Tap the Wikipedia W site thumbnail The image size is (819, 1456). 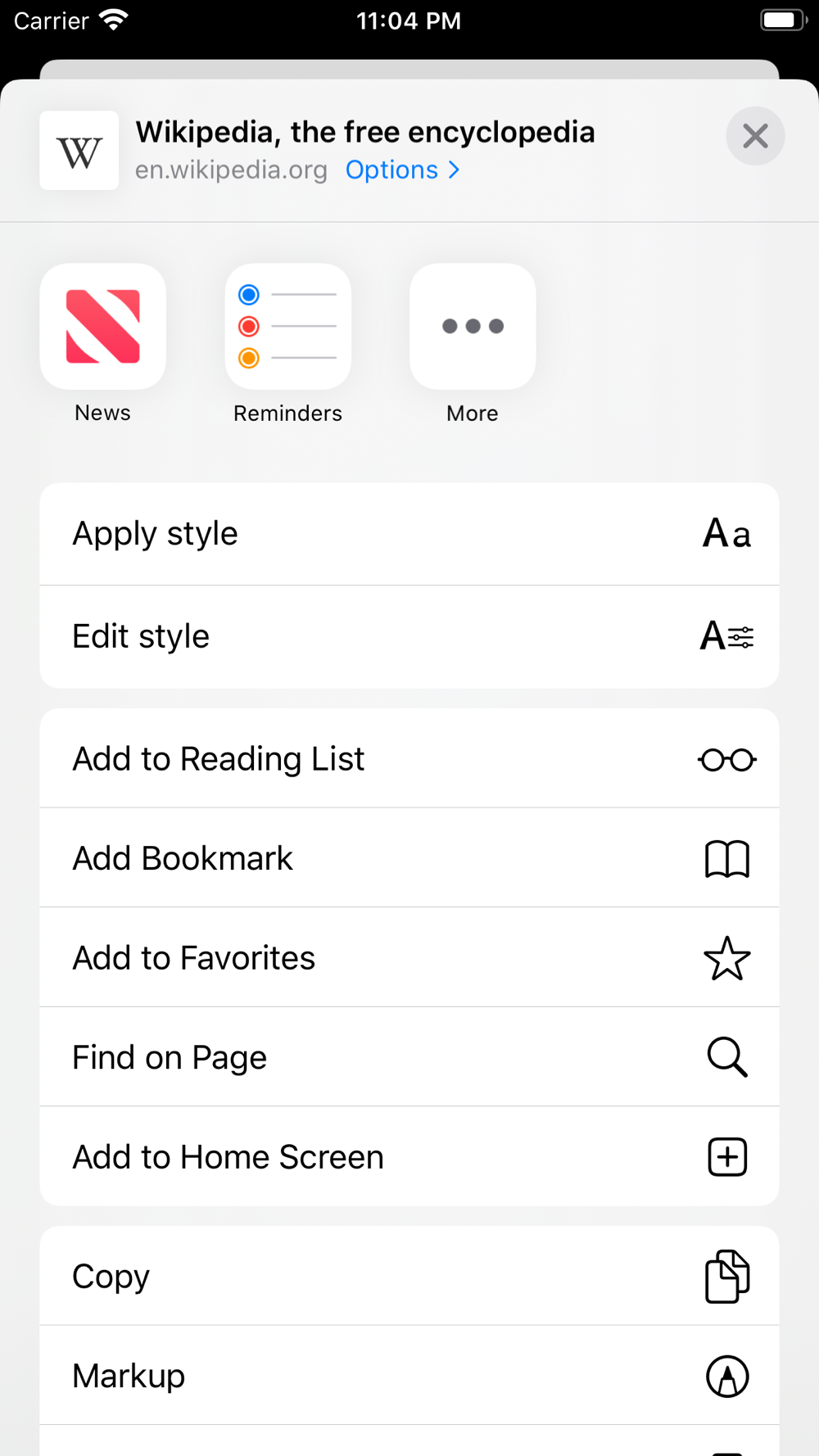[79, 151]
